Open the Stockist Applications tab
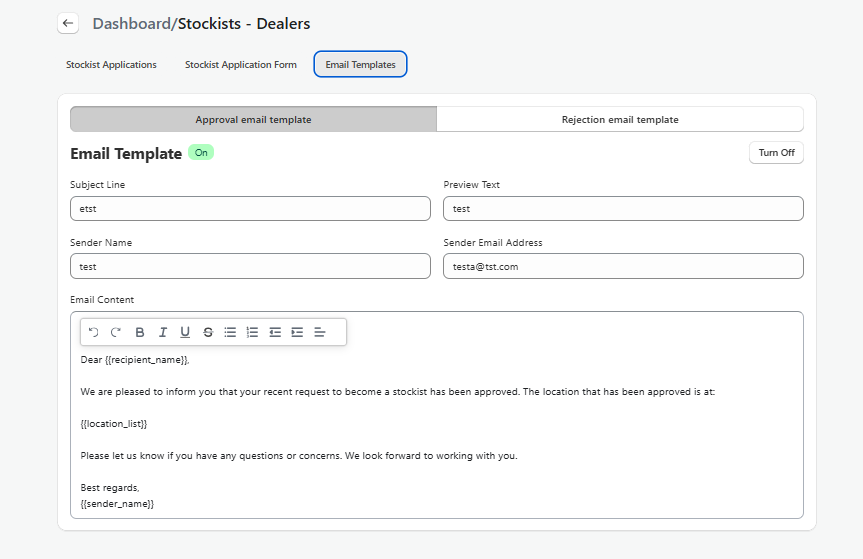863x559 pixels. [111, 65]
